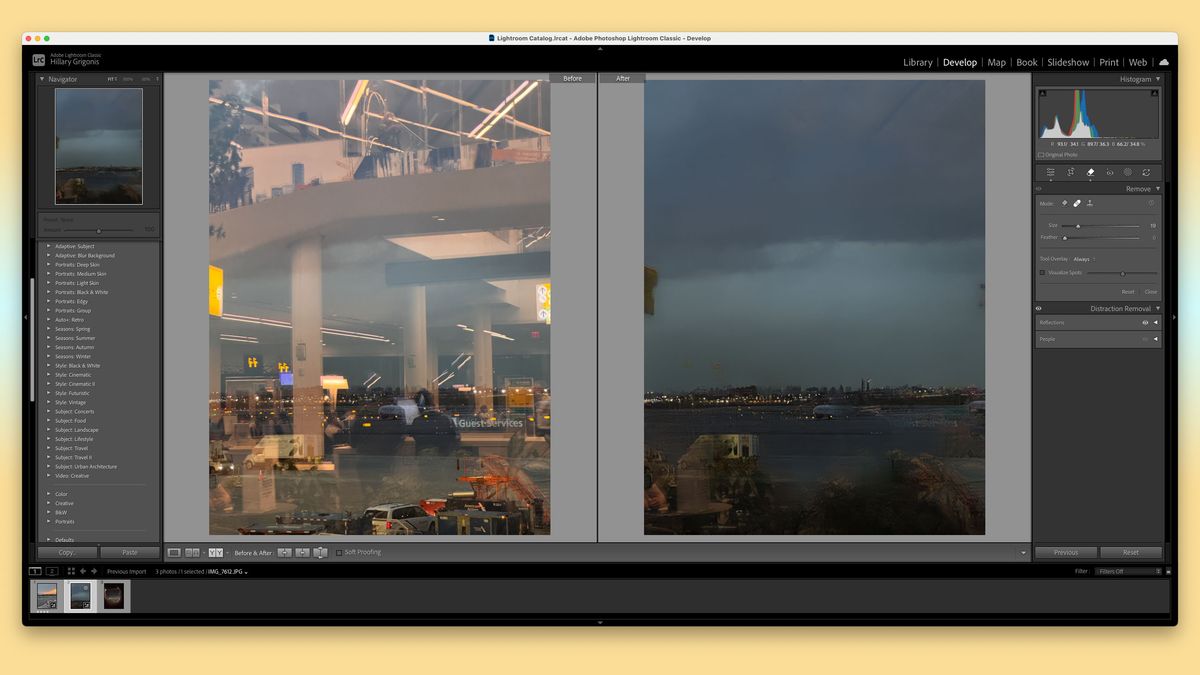Image resolution: width=1200 pixels, height=675 pixels.
Task: Choose Heal mode in the Remove panel
Action: point(1077,203)
